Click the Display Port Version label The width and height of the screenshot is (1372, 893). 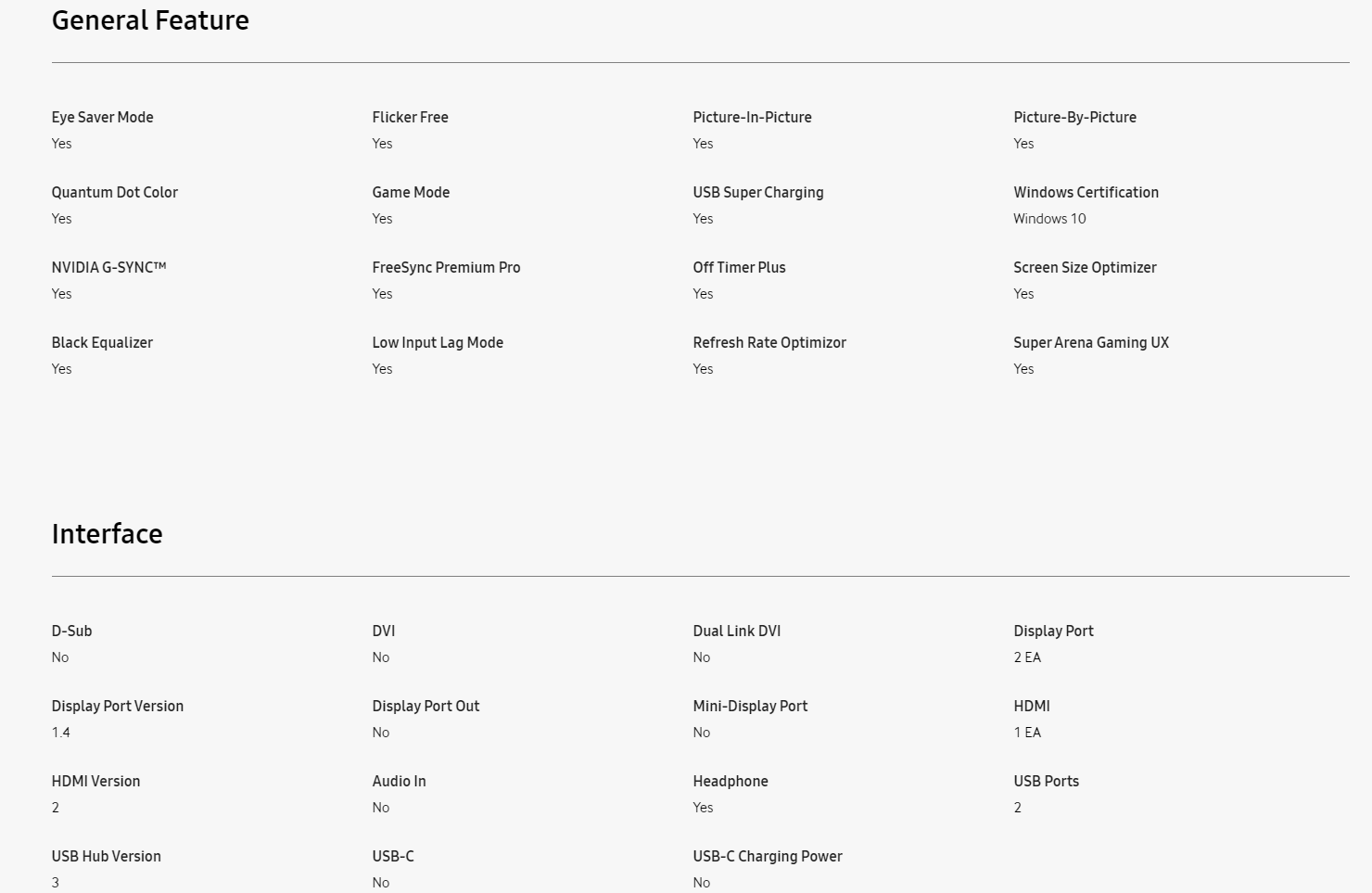(x=118, y=706)
